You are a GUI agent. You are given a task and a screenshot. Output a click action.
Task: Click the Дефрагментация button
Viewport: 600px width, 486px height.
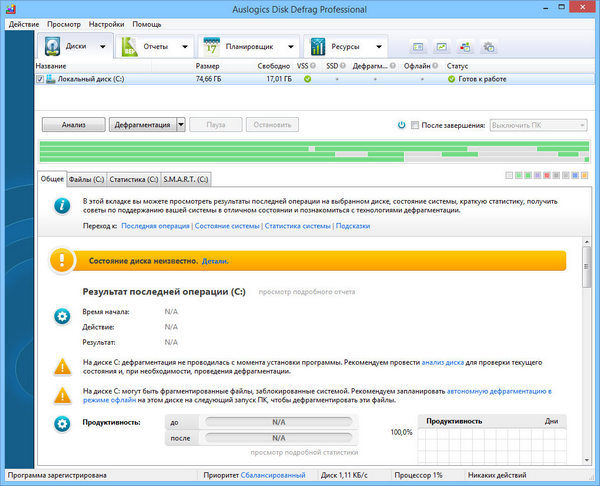142,125
